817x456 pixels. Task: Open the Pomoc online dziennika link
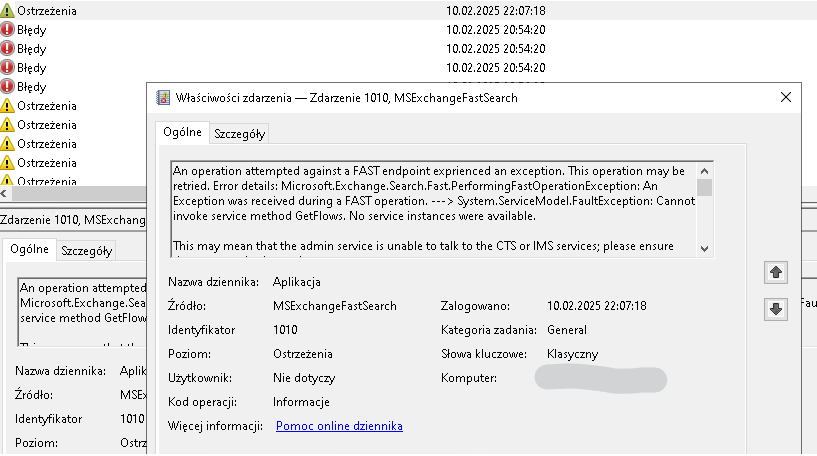(339, 426)
